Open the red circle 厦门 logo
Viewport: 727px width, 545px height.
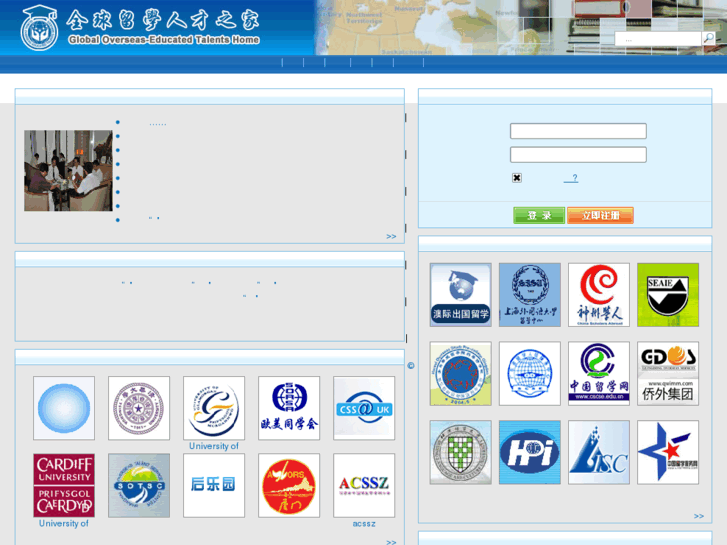point(289,486)
